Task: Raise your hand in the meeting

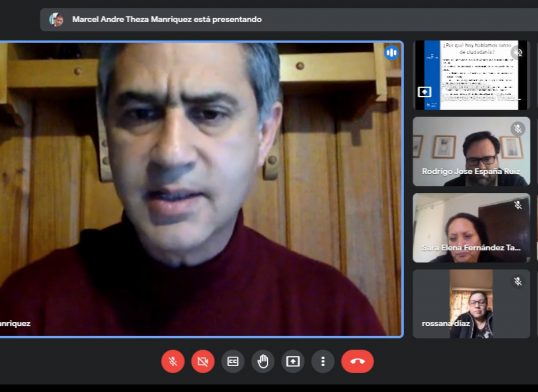Action: pyautogui.click(x=263, y=361)
